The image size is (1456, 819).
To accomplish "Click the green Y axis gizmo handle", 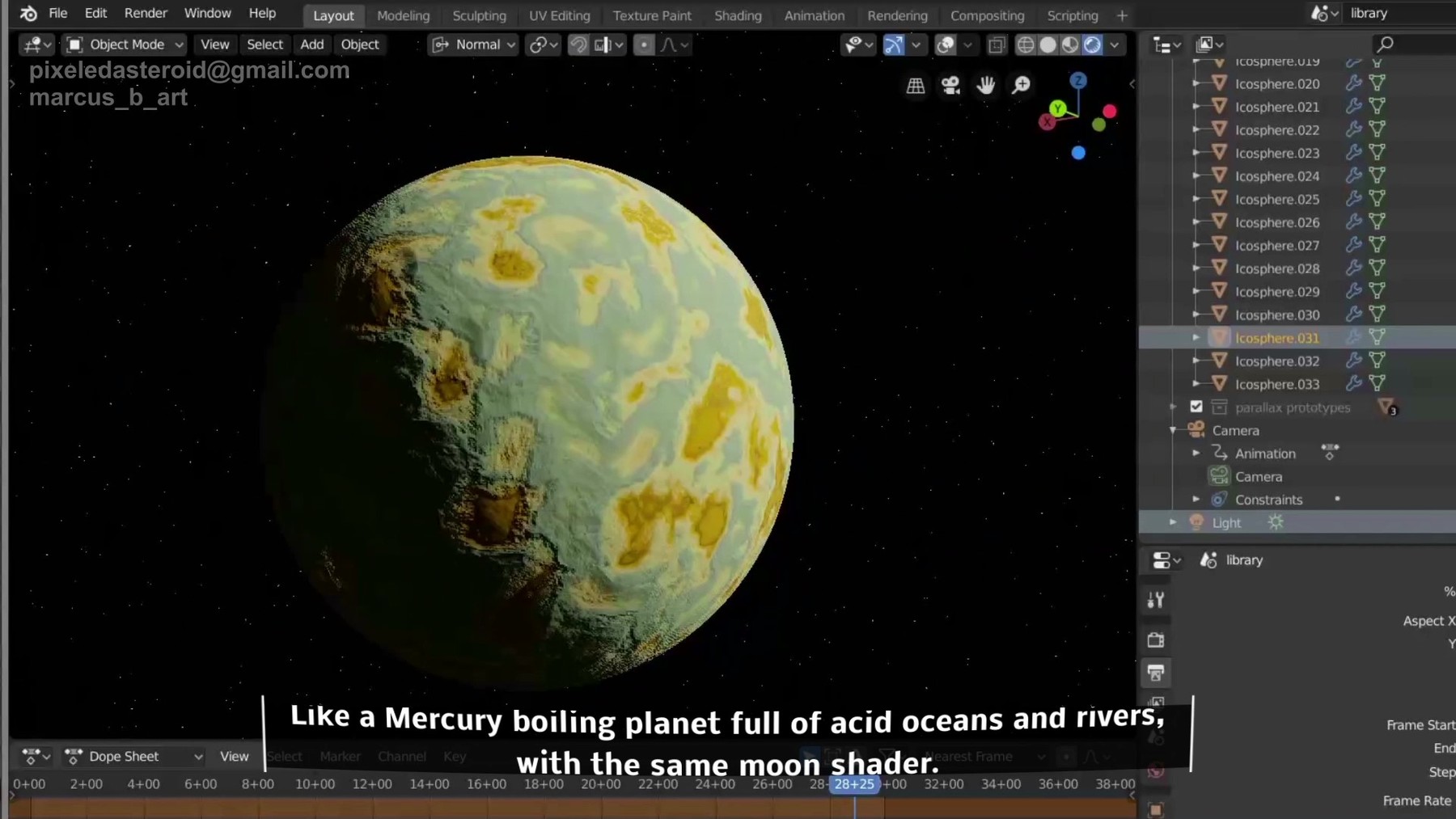I will 1058,108.
